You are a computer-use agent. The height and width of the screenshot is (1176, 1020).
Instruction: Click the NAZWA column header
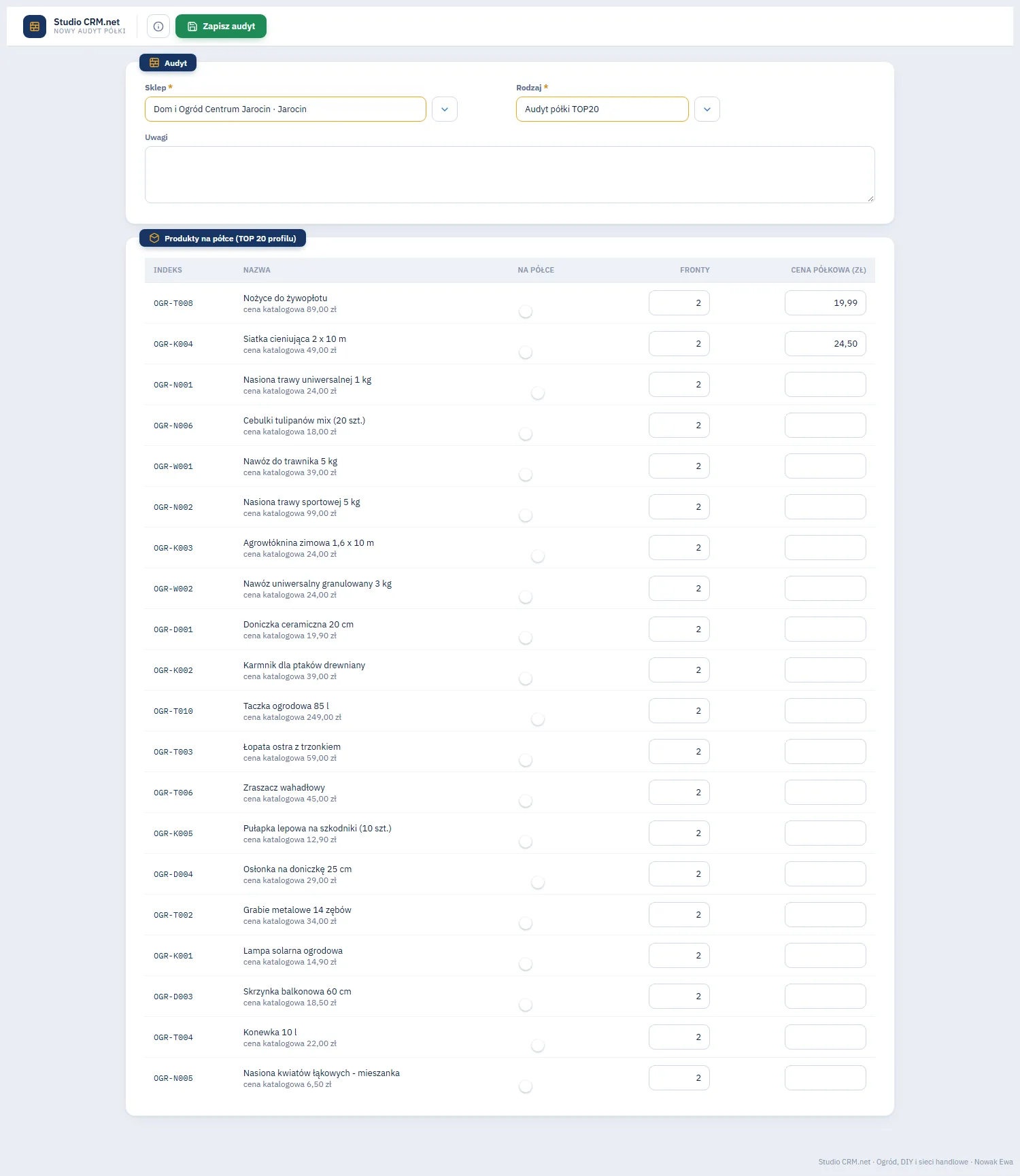257,270
